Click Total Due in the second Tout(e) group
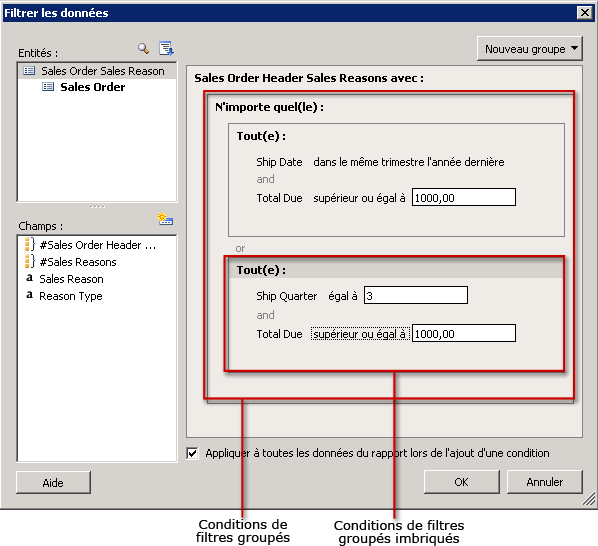Screen dimensions: 598x546 pos(279,334)
